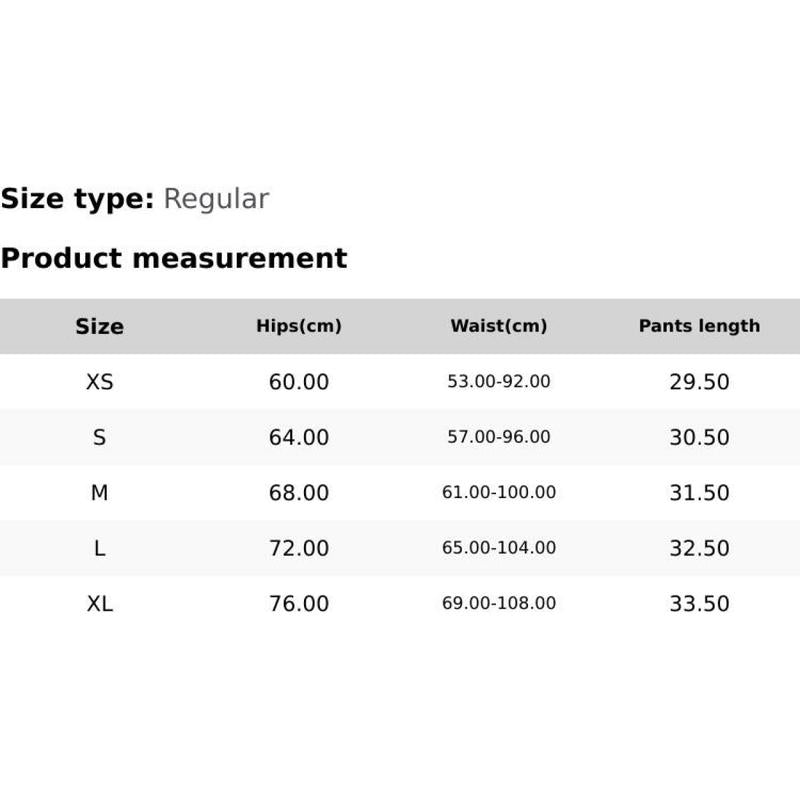The image size is (800, 800).
Task: Click the 60.00 hips value
Action: pyautogui.click(x=299, y=382)
